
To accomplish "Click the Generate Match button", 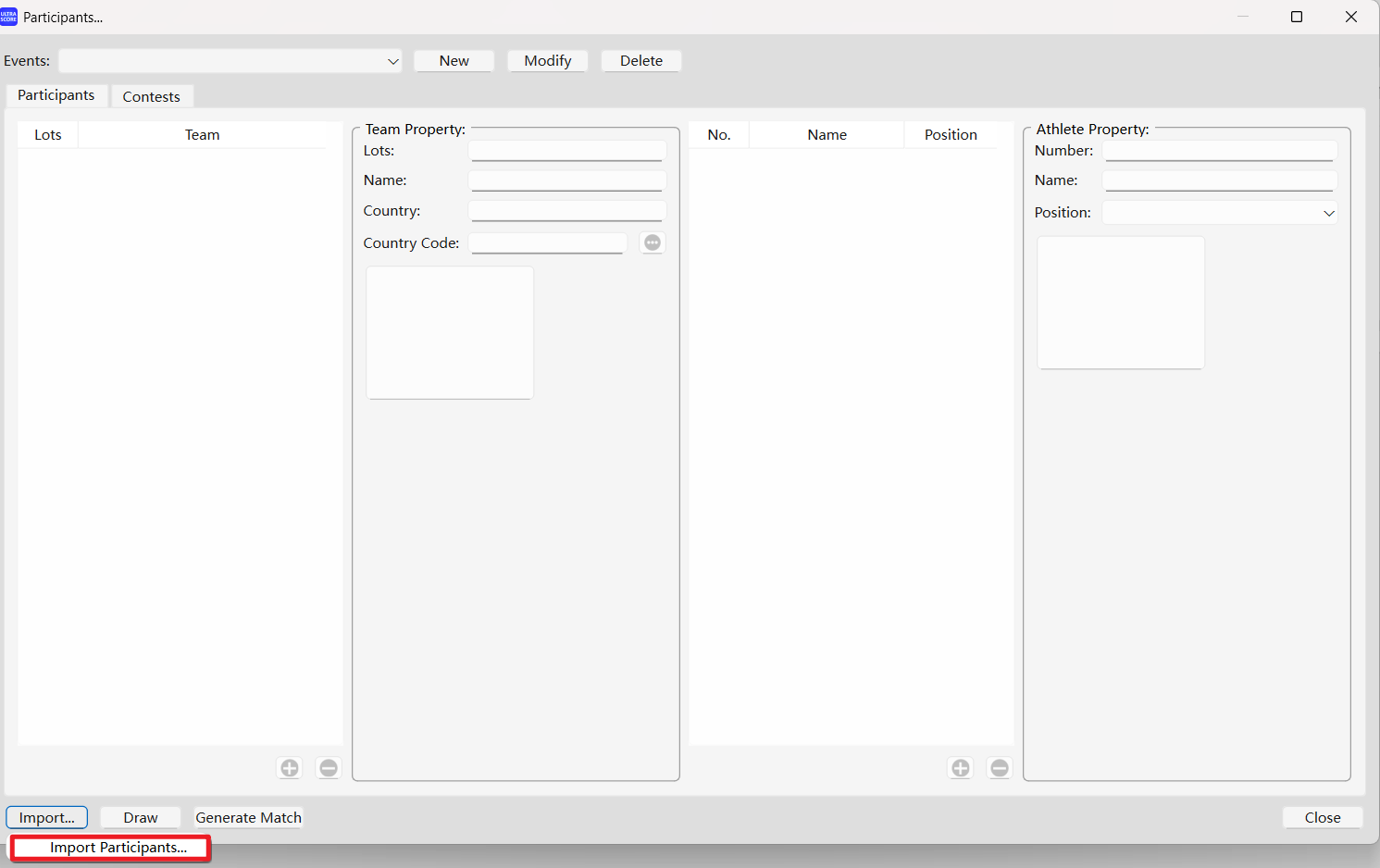I will click(248, 818).
